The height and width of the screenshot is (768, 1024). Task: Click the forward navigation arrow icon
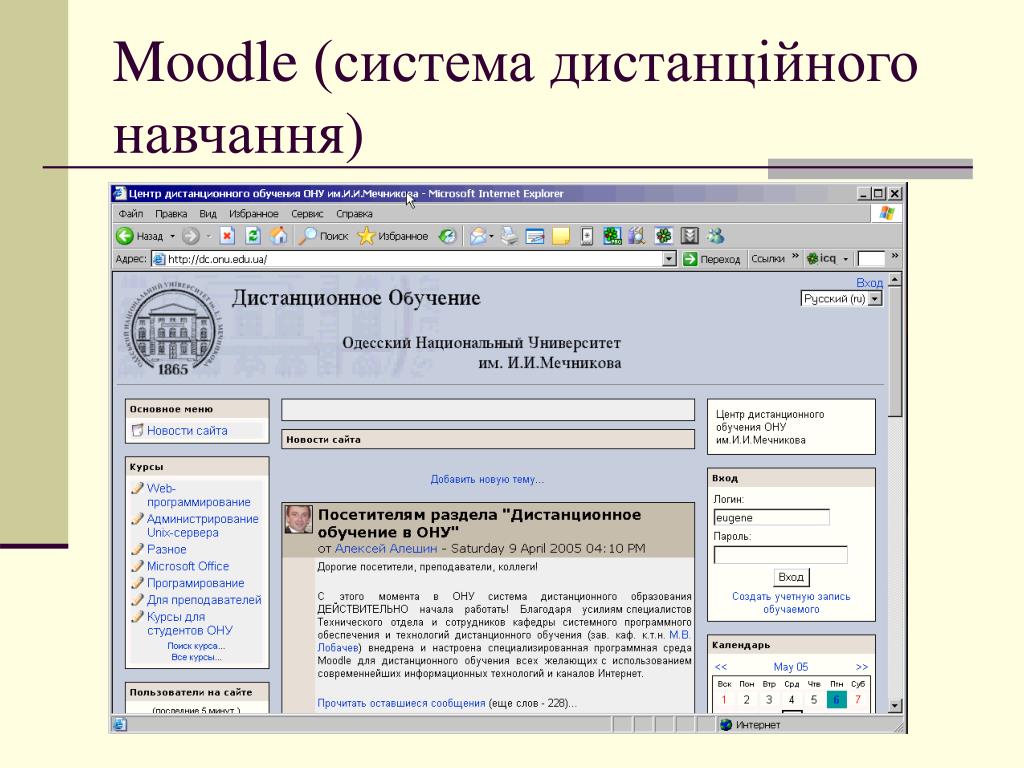coord(191,236)
